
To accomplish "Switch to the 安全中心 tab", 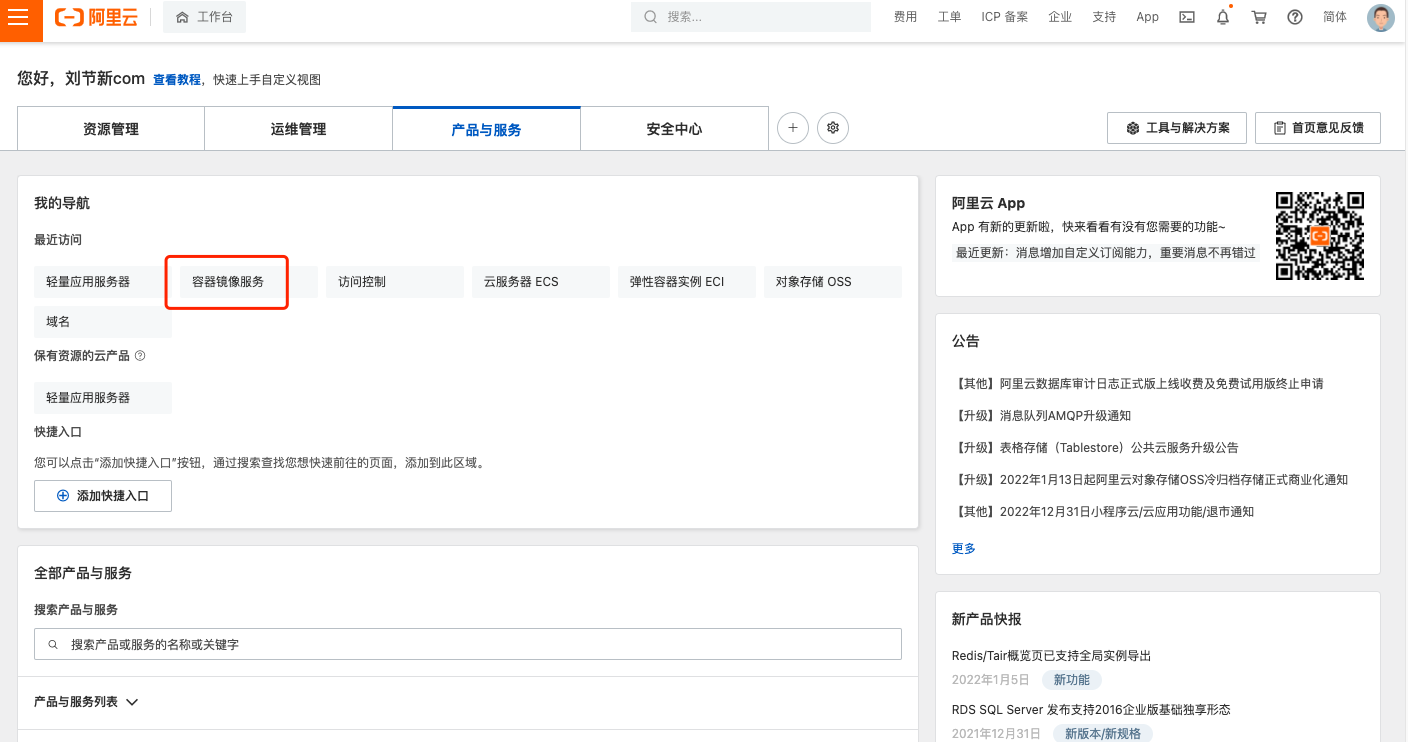I will [x=674, y=129].
